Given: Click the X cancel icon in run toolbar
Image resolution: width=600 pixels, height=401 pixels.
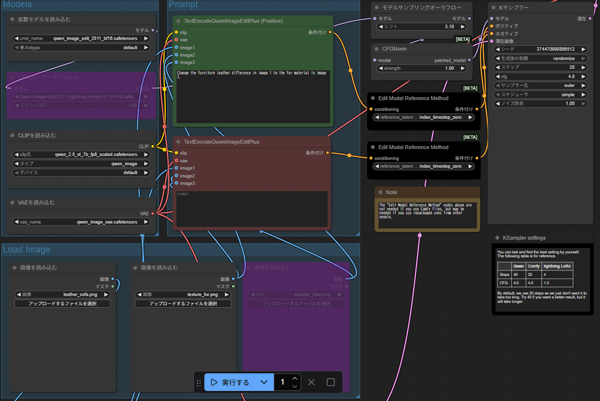Looking at the screenshot, I should click(311, 382).
